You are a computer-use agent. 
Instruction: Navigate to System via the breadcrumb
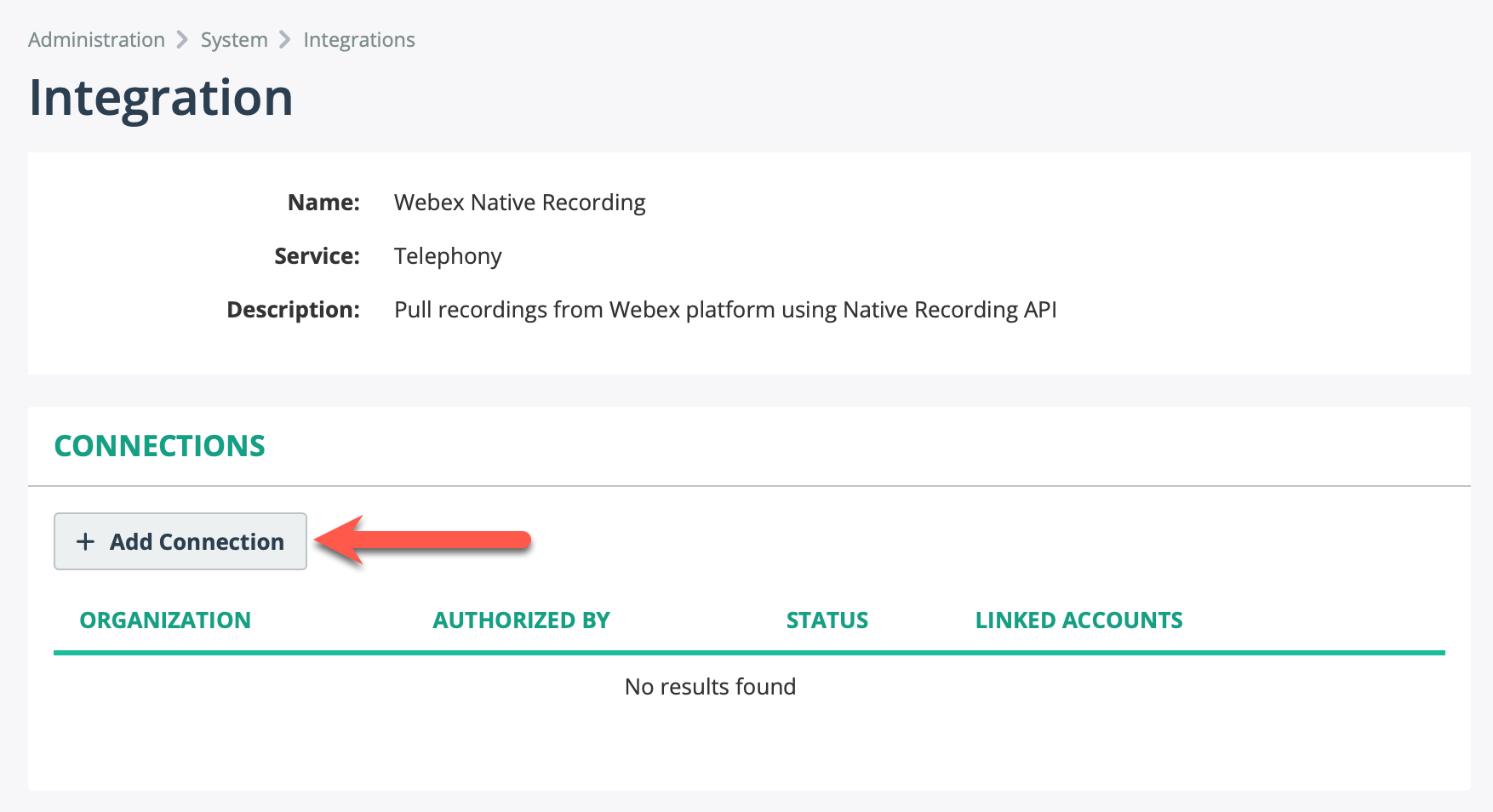(233, 39)
